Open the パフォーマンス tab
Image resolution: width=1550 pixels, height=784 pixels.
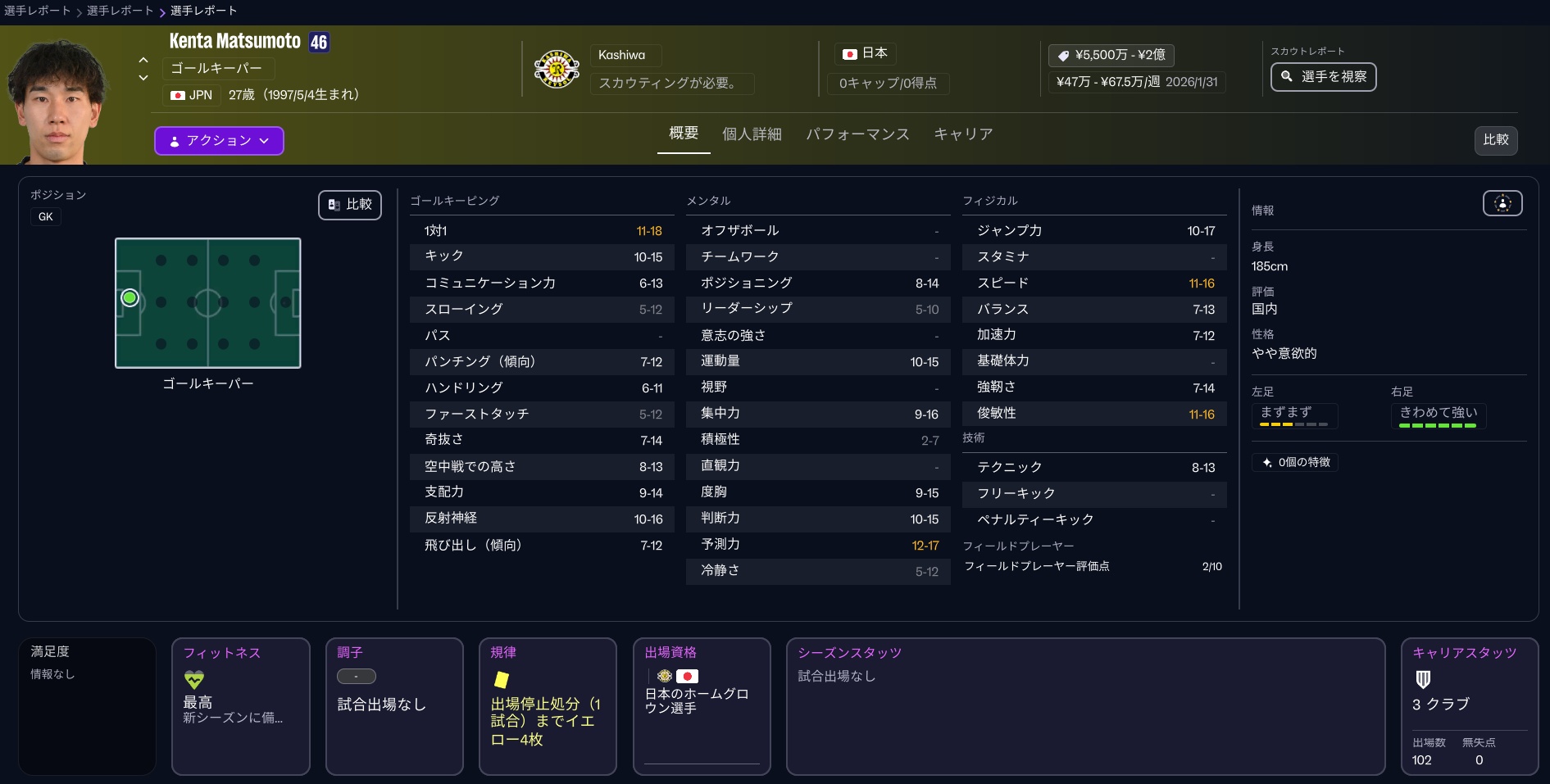coord(857,134)
